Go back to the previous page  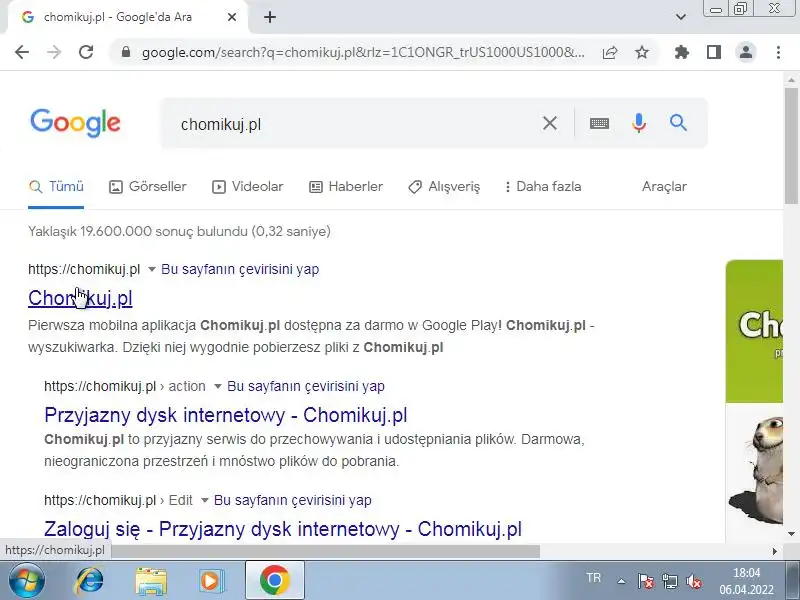click(x=22, y=52)
